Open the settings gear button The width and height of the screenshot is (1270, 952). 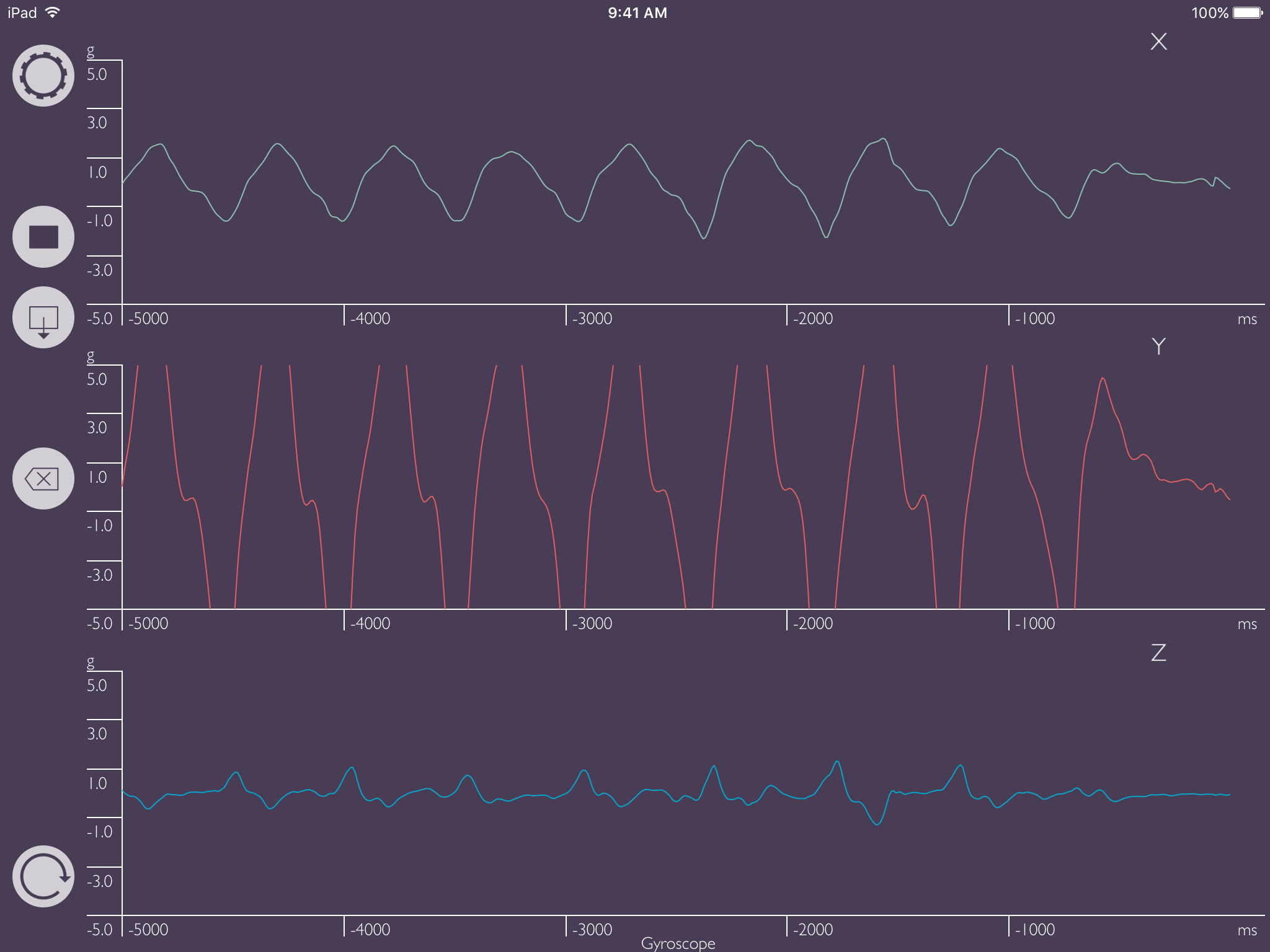[43, 76]
